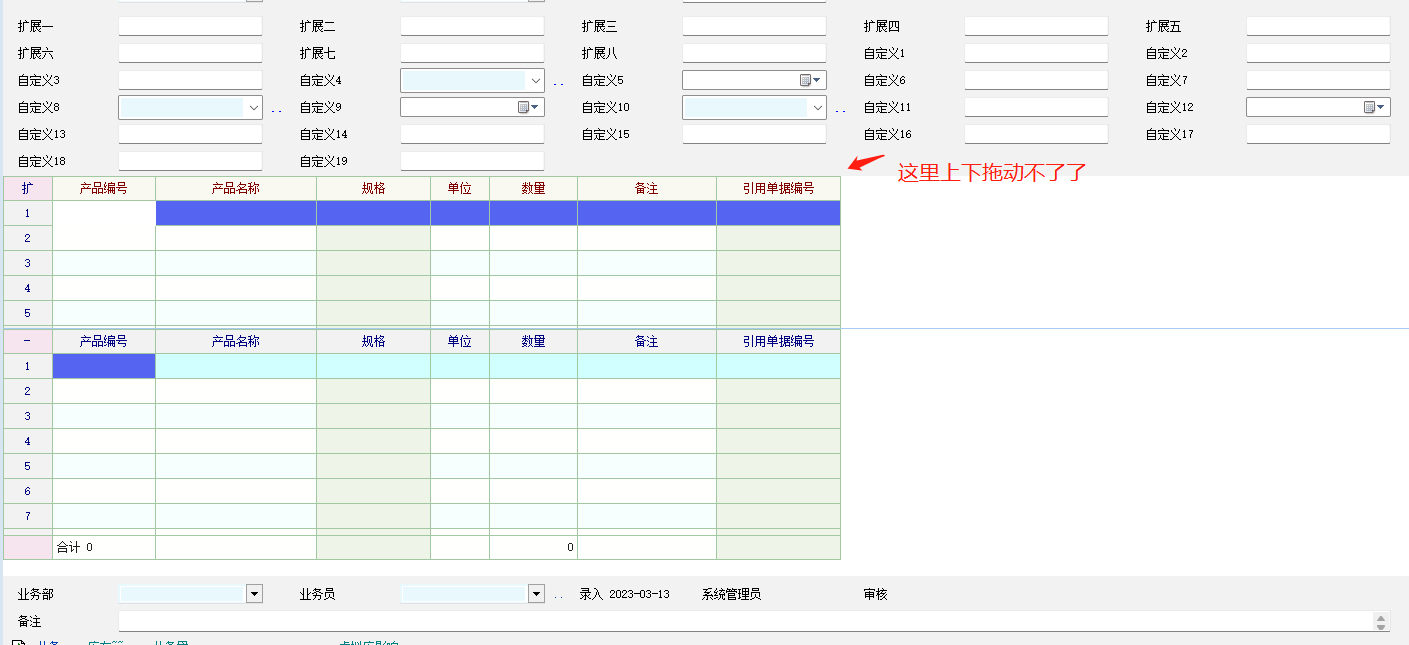Click the 备注 field spinner at right edge

pos(1381,621)
